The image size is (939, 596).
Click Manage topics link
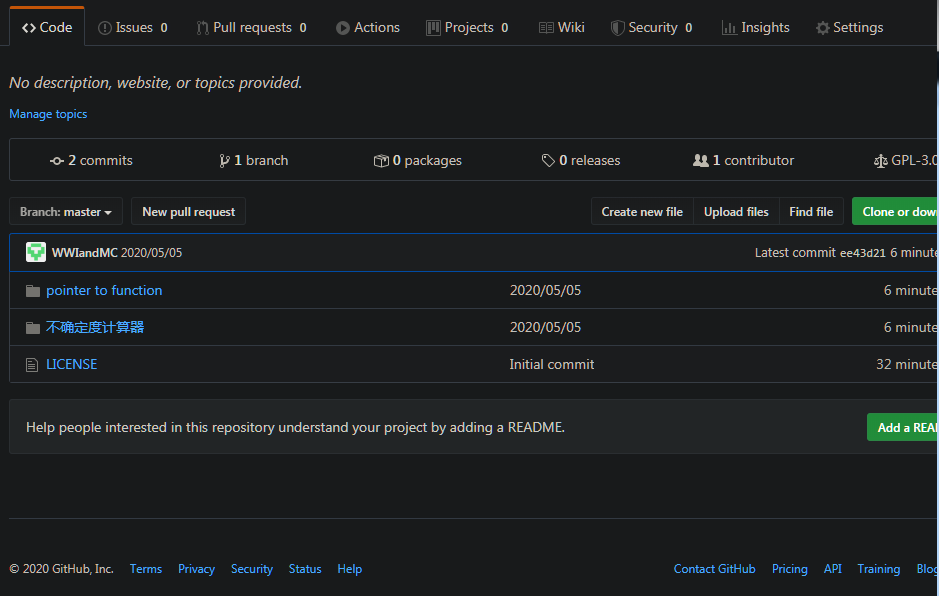coord(48,114)
